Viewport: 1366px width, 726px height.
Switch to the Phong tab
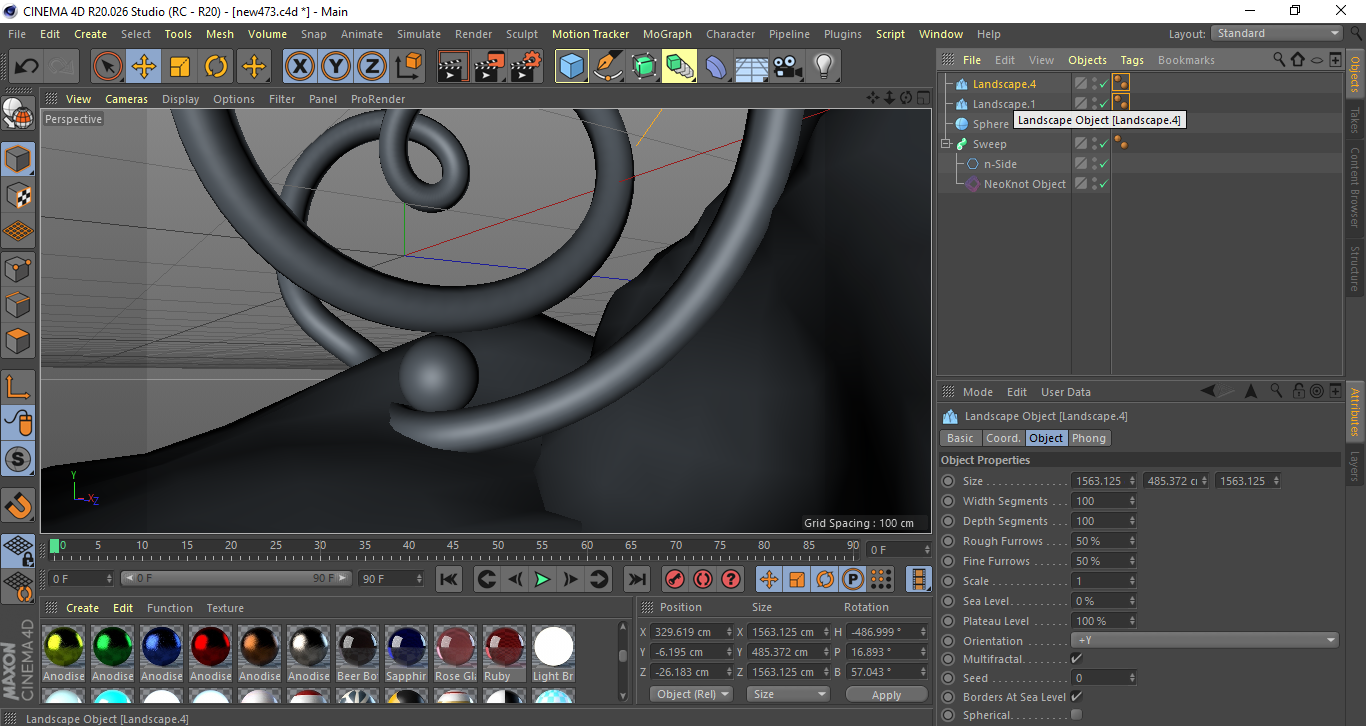[x=1089, y=438]
